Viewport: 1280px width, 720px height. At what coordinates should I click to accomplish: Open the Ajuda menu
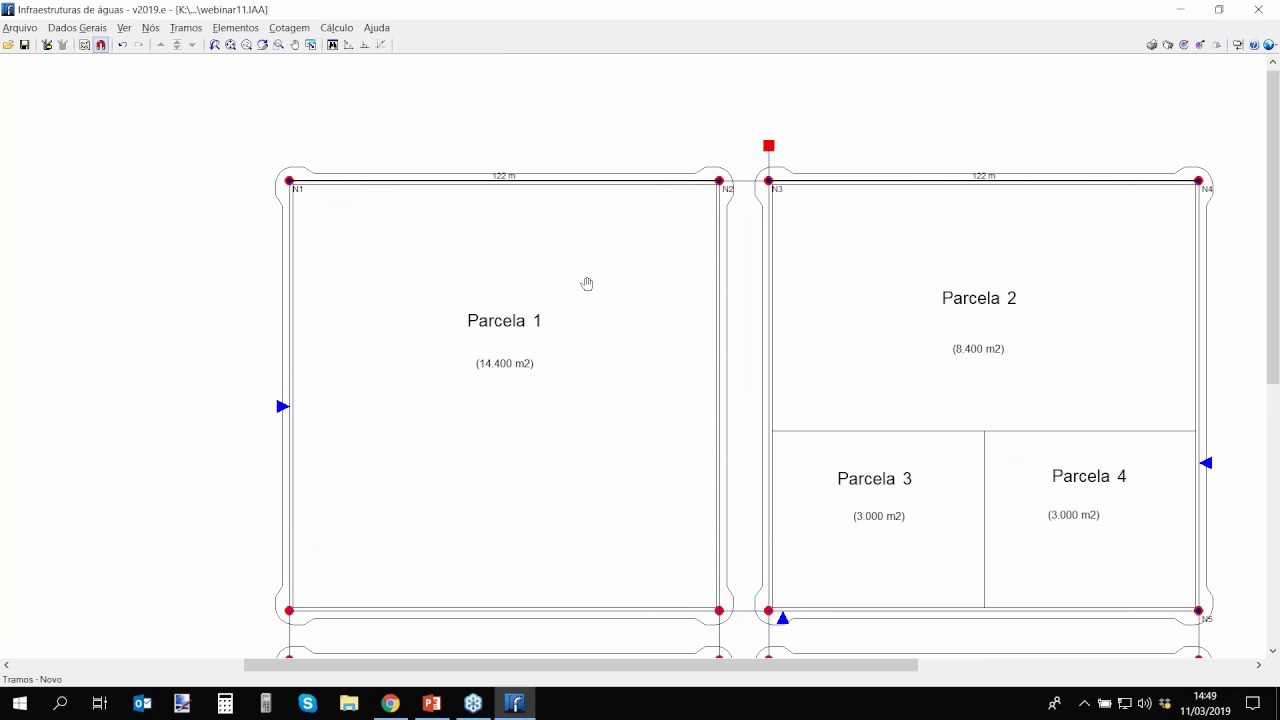tap(377, 28)
